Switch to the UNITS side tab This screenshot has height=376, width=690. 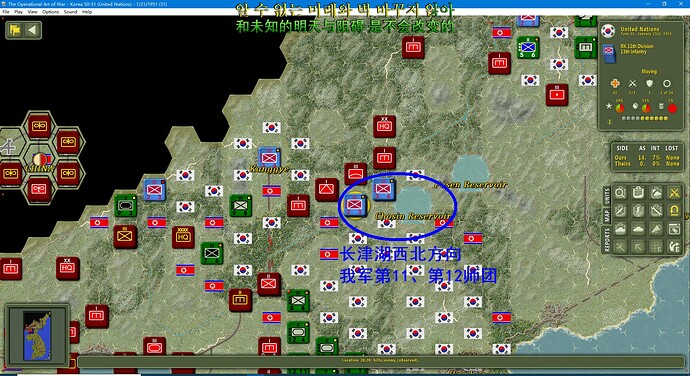click(607, 196)
